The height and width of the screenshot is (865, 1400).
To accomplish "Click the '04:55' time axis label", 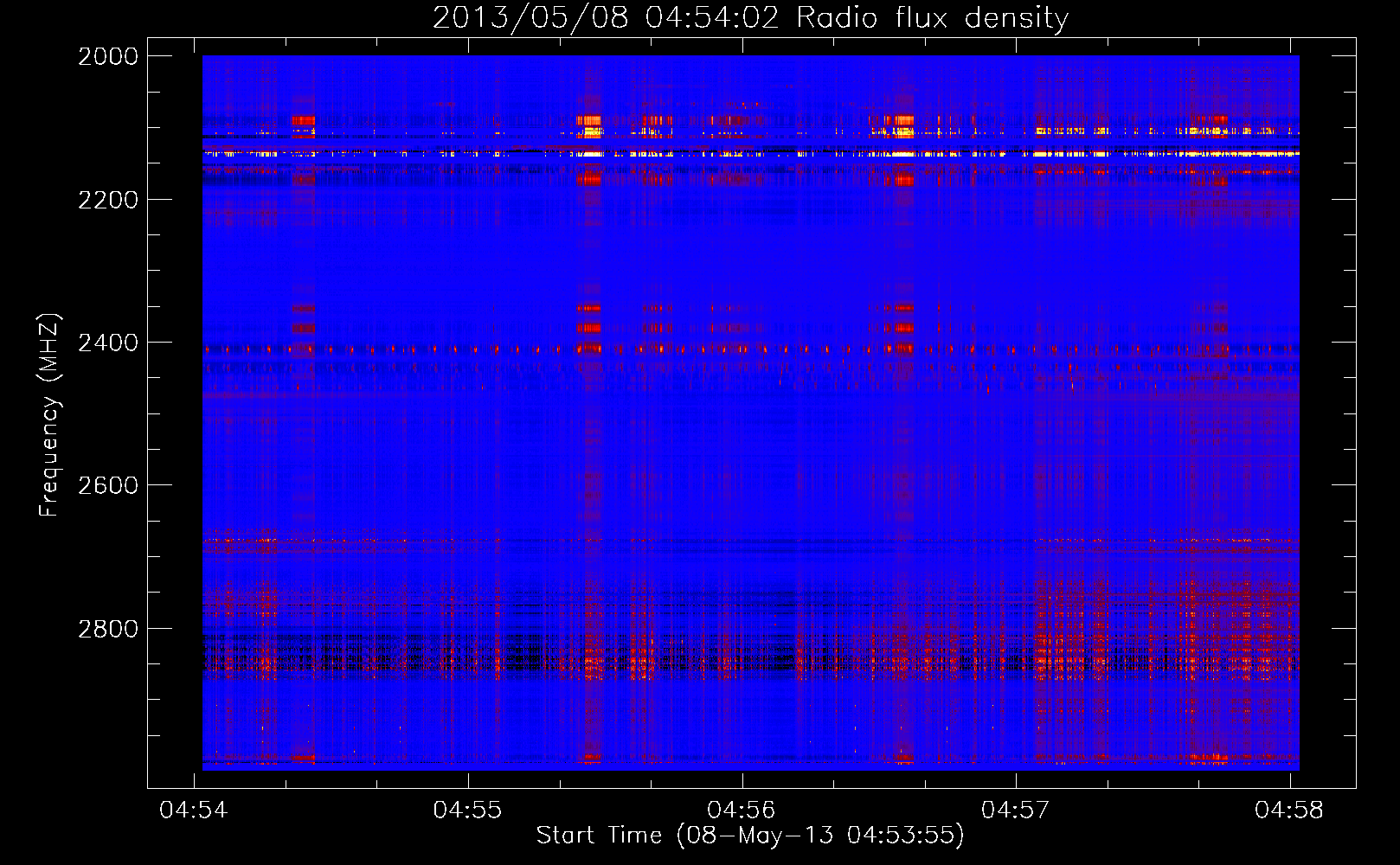I will (x=467, y=811).
